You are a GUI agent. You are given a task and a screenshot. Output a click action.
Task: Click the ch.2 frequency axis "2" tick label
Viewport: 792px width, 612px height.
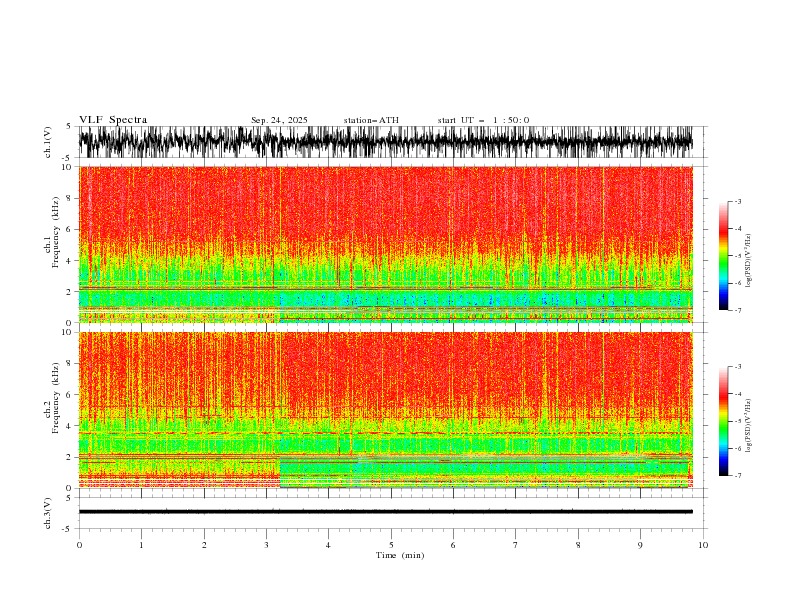pos(69,457)
